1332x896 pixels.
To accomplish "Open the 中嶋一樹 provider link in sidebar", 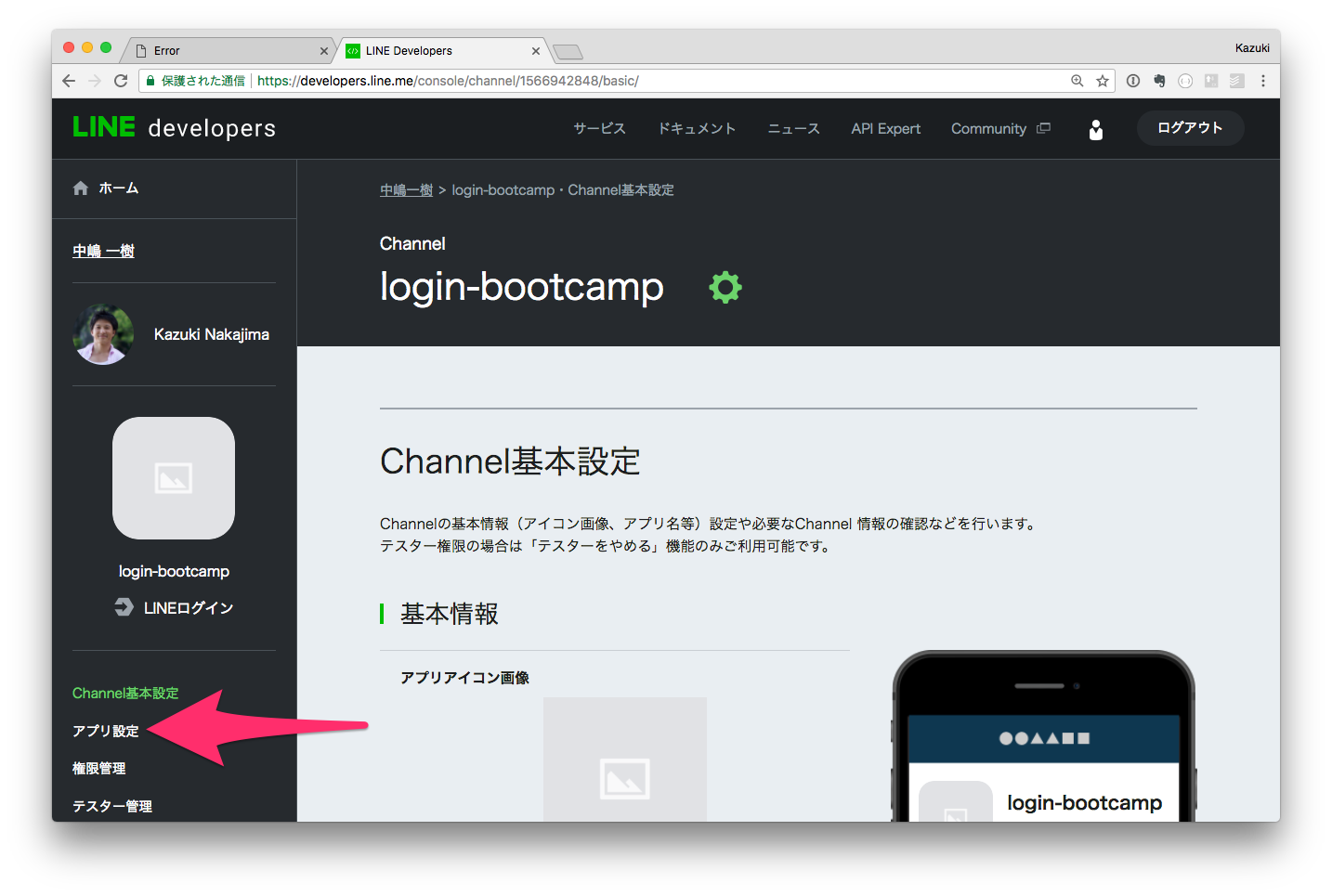I will 103,251.
